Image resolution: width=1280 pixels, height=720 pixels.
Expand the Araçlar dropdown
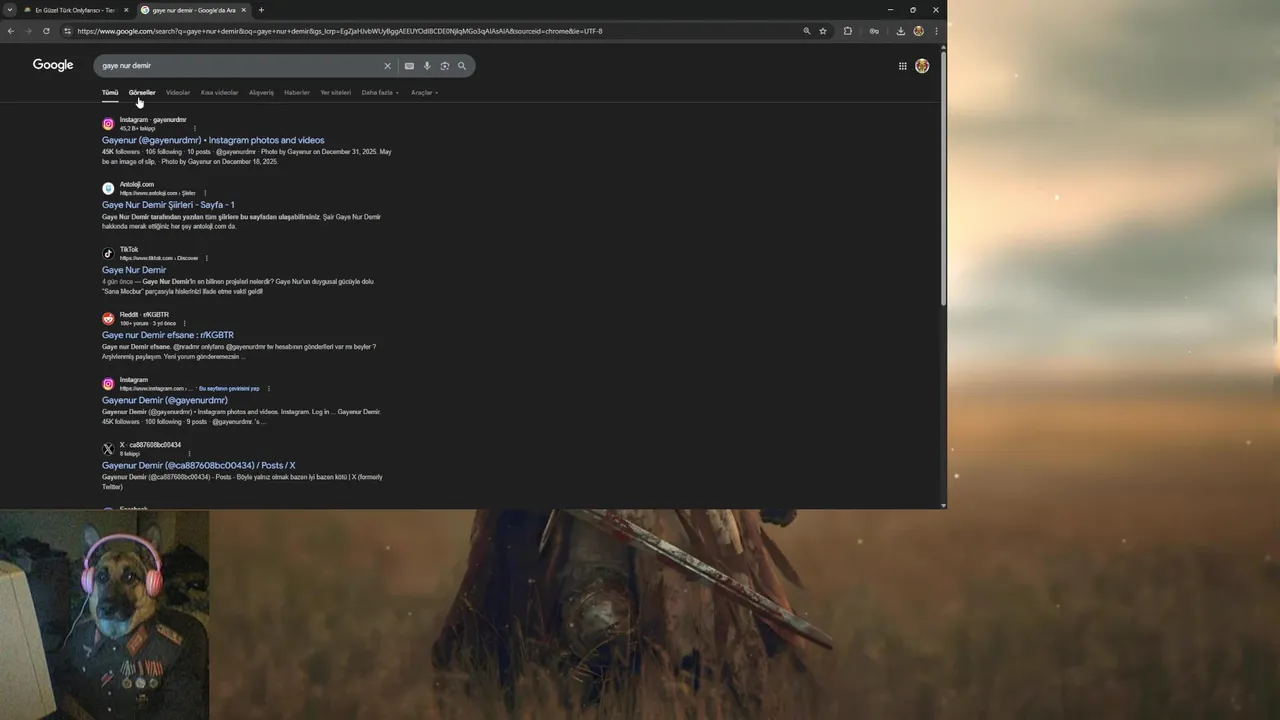pyautogui.click(x=425, y=93)
